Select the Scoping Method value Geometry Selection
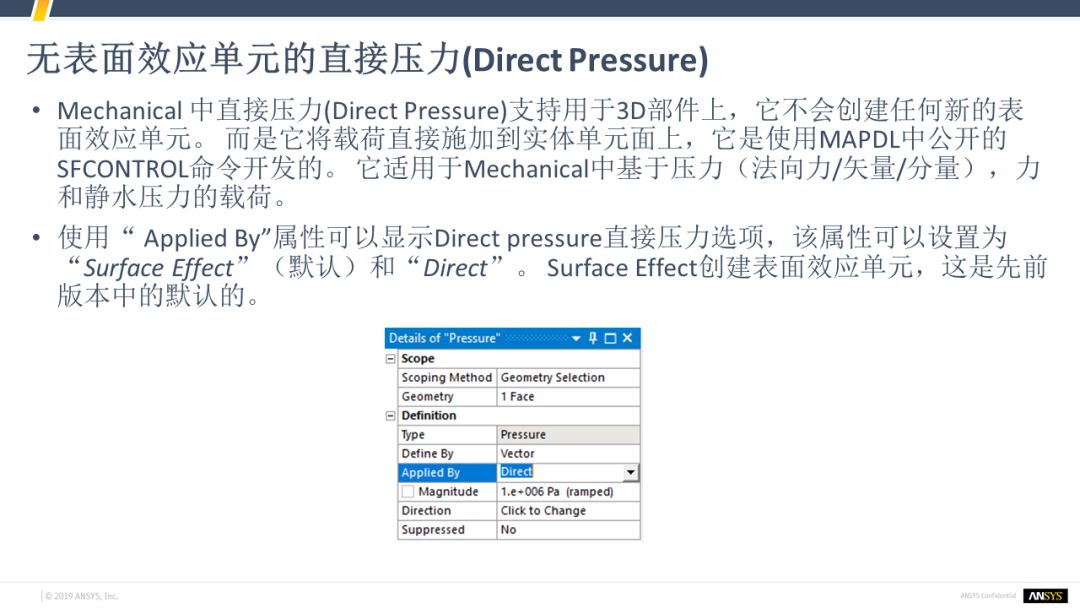Screen dimensions: 1080x608 (x=567, y=378)
